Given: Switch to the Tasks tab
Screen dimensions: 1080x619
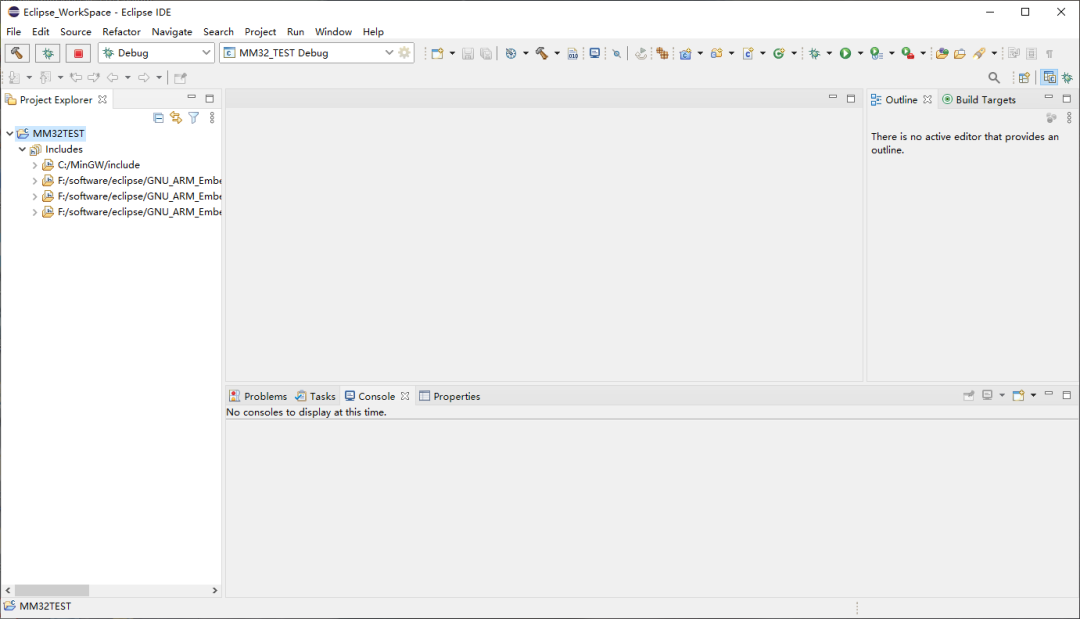Looking at the screenshot, I should click(315, 396).
